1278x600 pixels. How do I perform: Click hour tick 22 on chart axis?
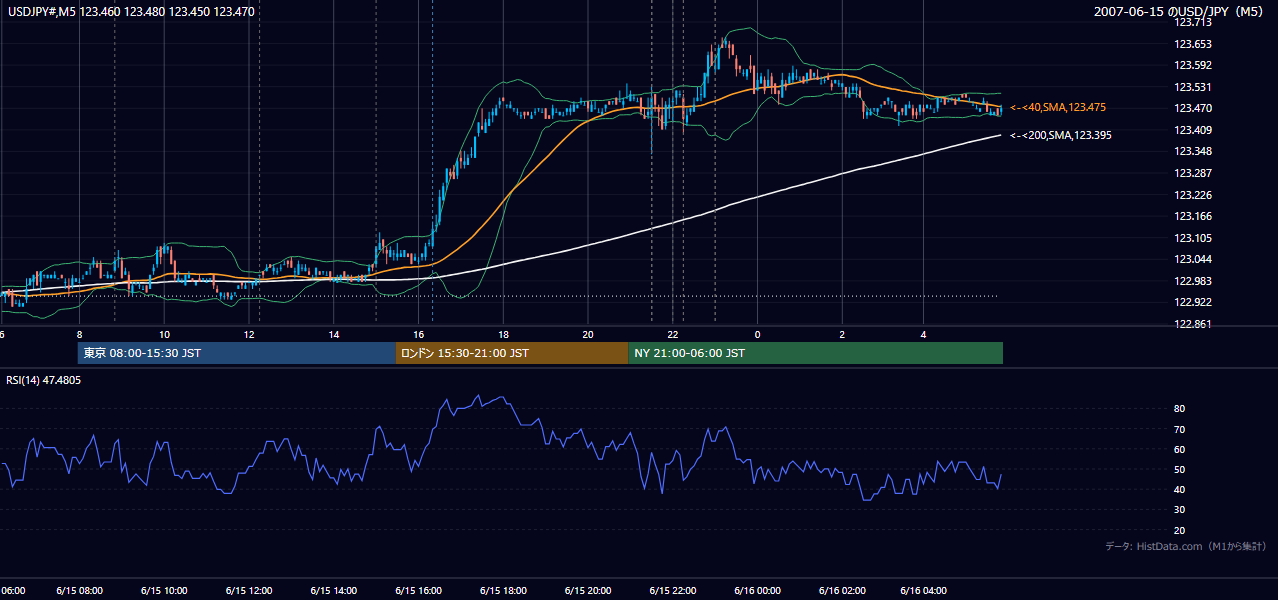pyautogui.click(x=673, y=334)
